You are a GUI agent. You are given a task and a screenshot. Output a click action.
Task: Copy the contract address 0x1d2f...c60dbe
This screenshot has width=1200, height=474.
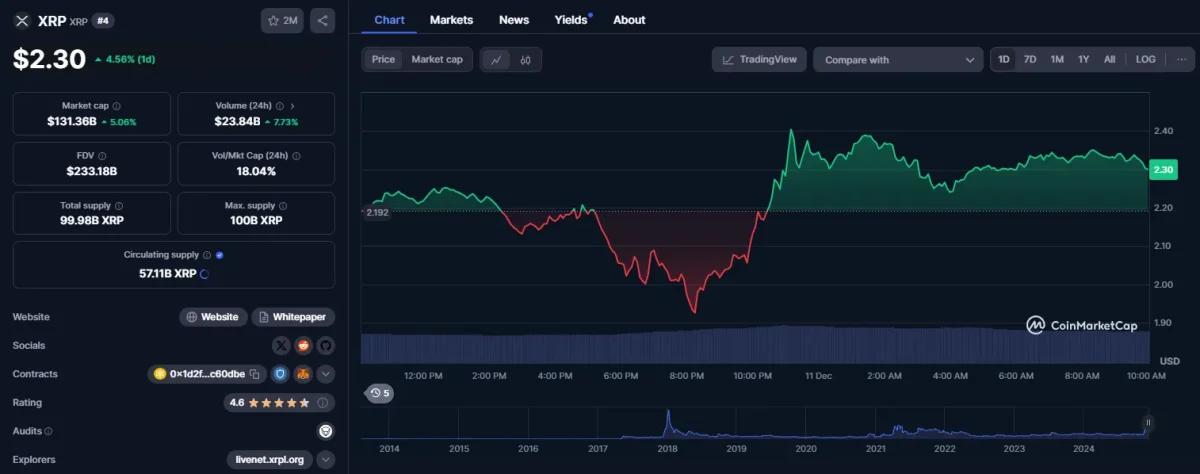pyautogui.click(x=255, y=374)
